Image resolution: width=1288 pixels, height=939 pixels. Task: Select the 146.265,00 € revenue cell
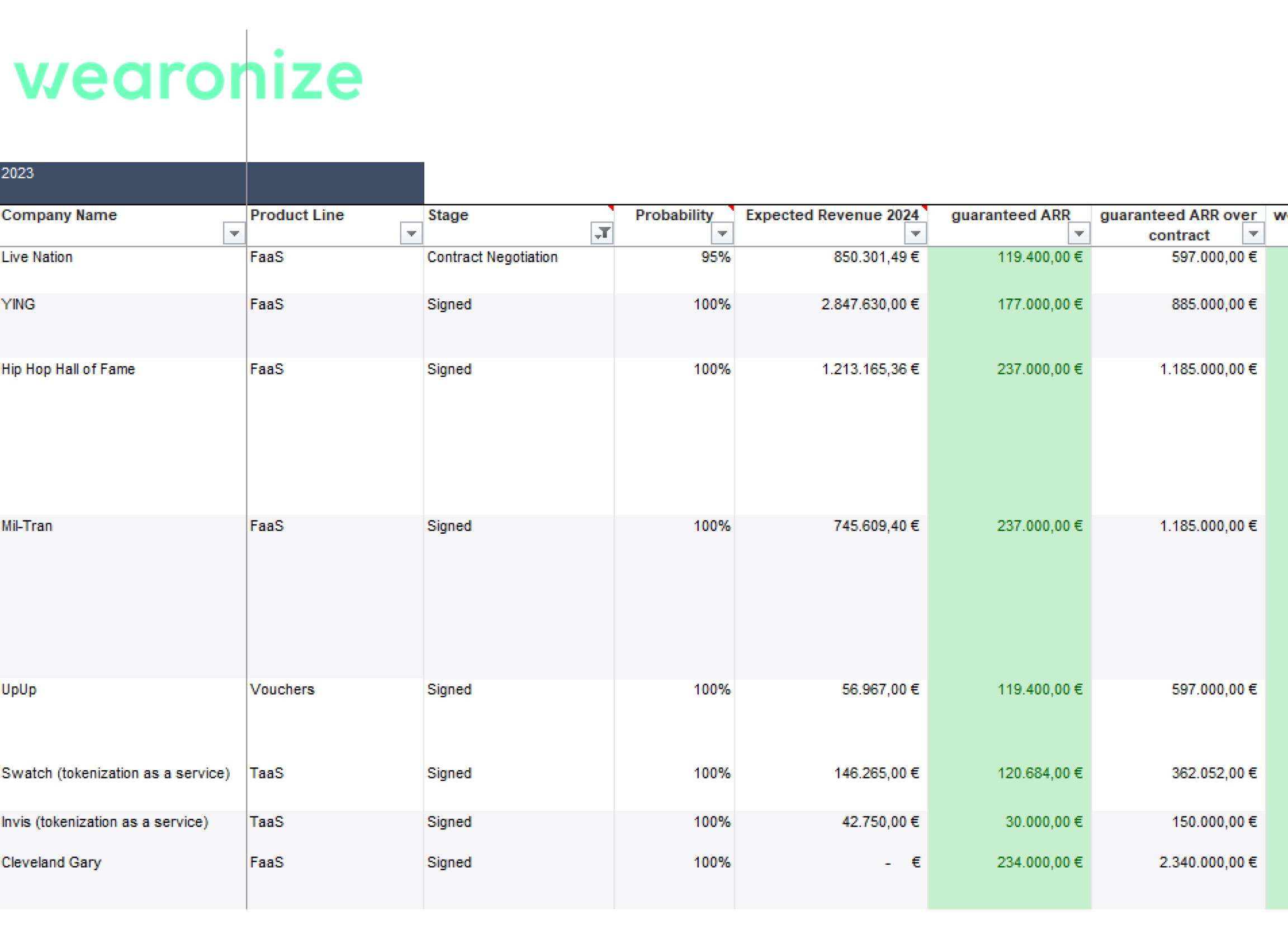tap(831, 786)
